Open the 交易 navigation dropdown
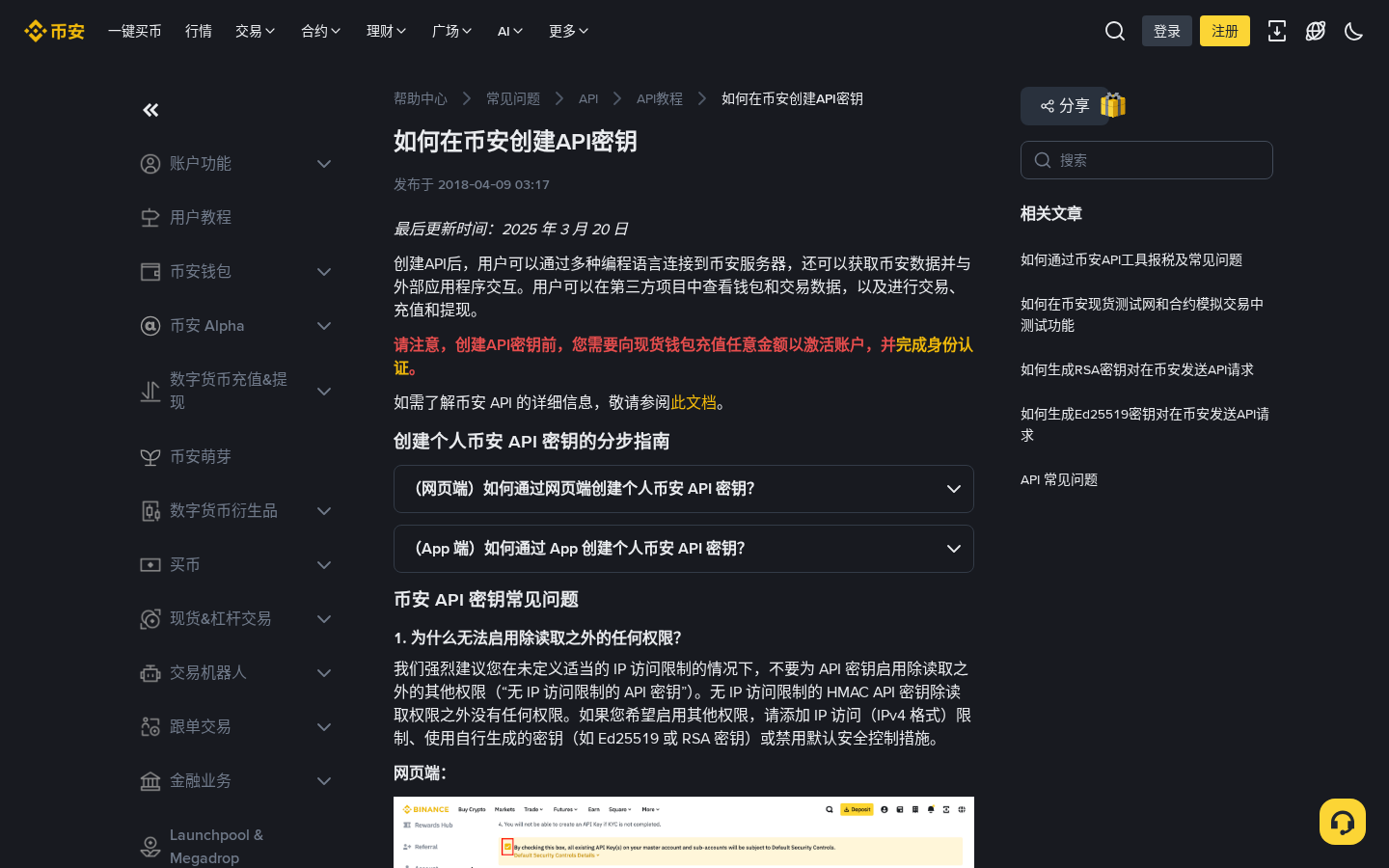This screenshot has height=868, width=1389. point(256,31)
